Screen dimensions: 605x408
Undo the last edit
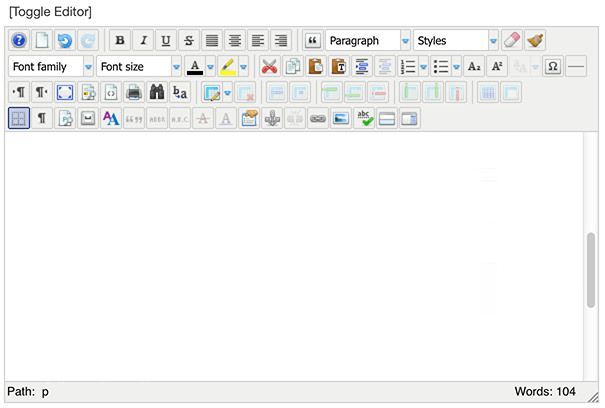65,40
